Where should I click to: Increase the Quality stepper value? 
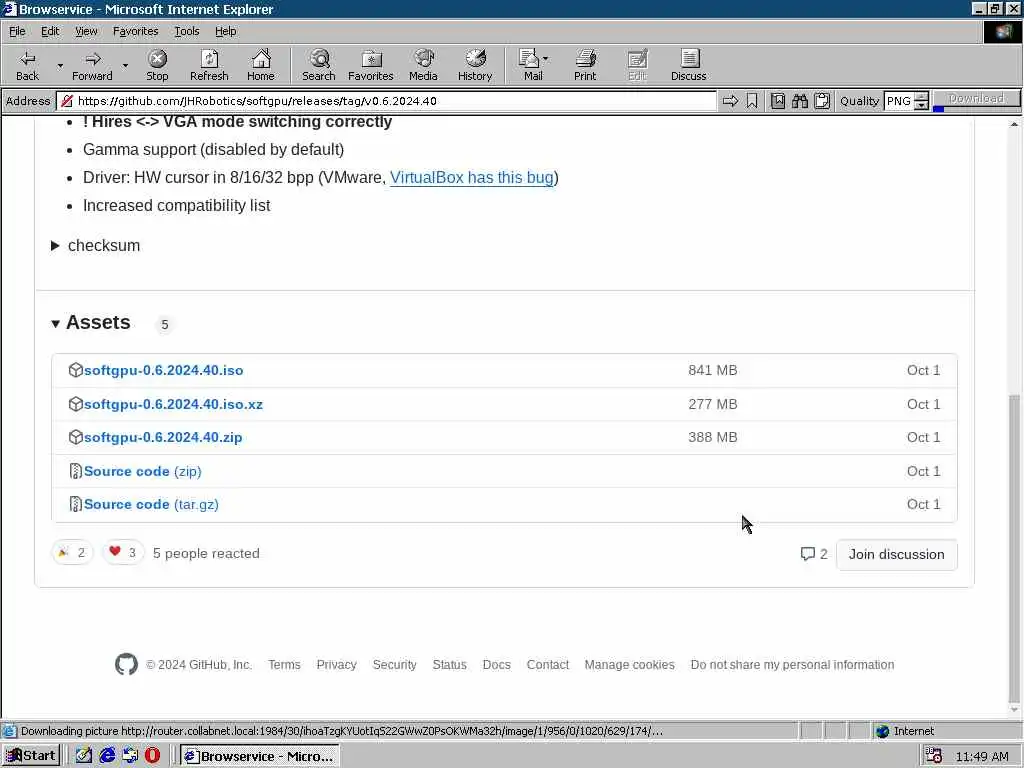[x=921, y=97]
